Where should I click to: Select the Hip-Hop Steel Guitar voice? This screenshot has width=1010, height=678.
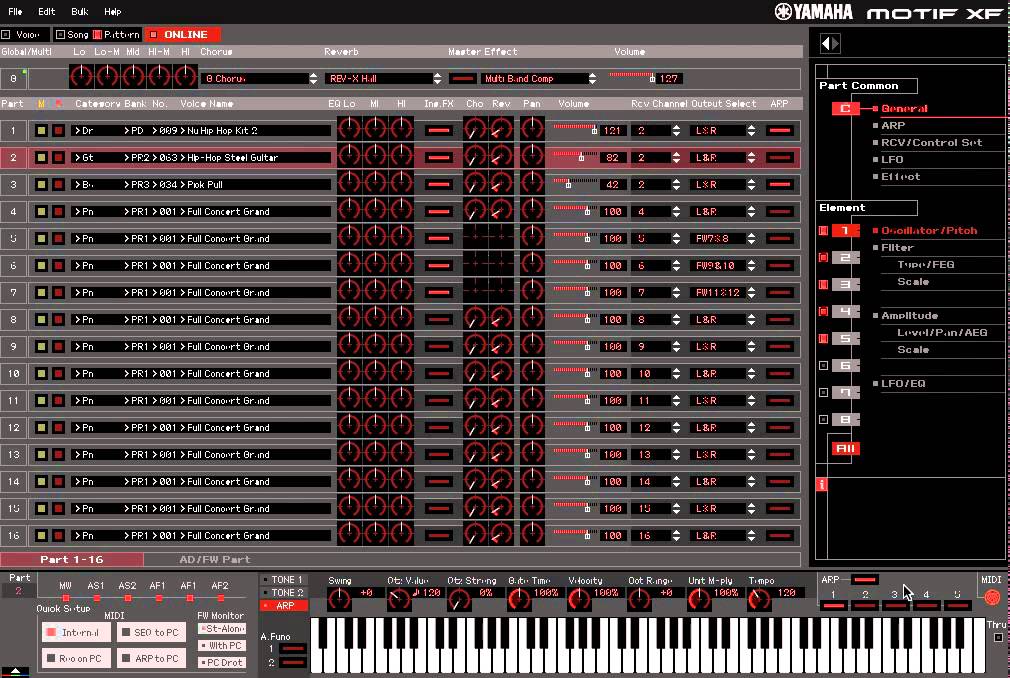click(232, 157)
